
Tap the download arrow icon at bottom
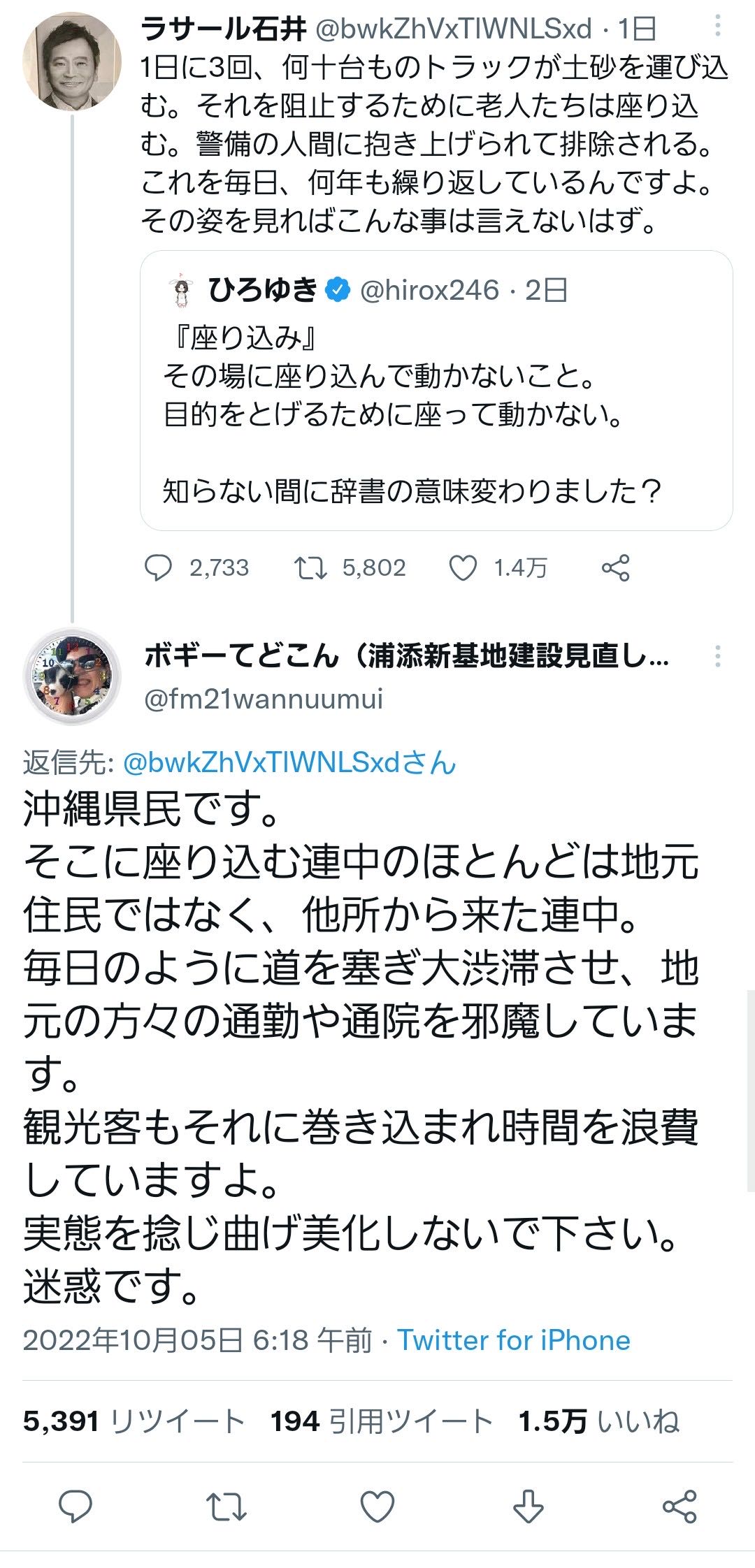coord(528,1506)
